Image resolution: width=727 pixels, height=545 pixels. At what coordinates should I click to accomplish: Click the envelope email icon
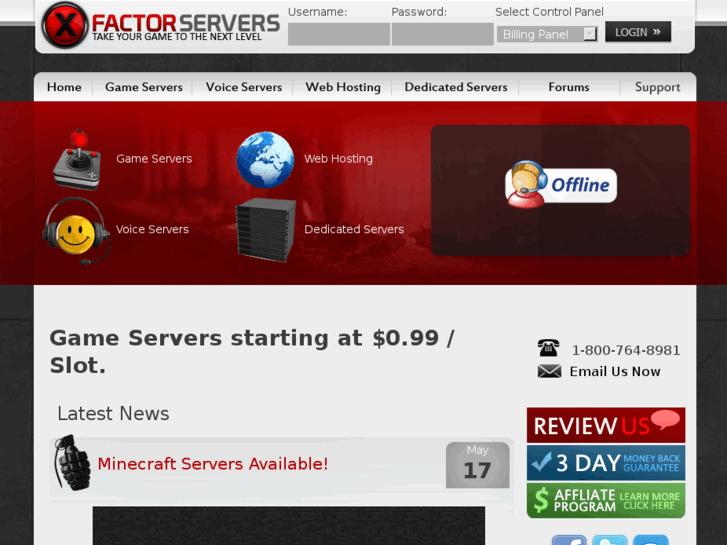549,371
